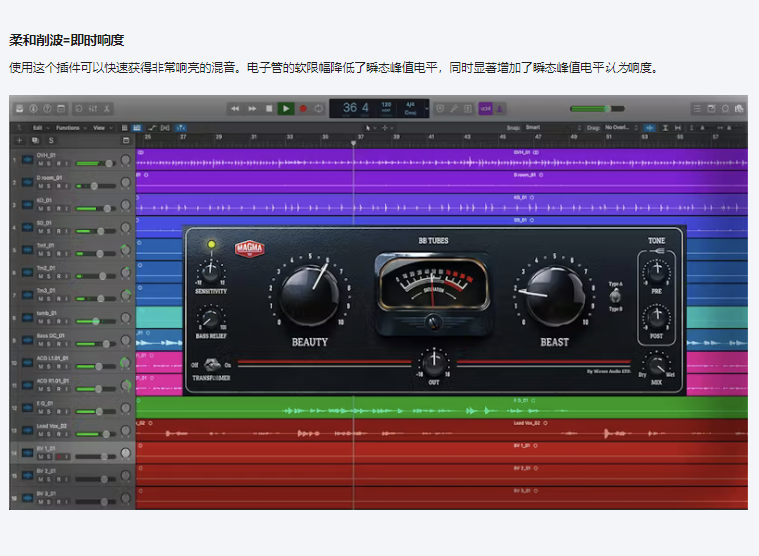Click the Rewind transport button

pyautogui.click(x=235, y=108)
